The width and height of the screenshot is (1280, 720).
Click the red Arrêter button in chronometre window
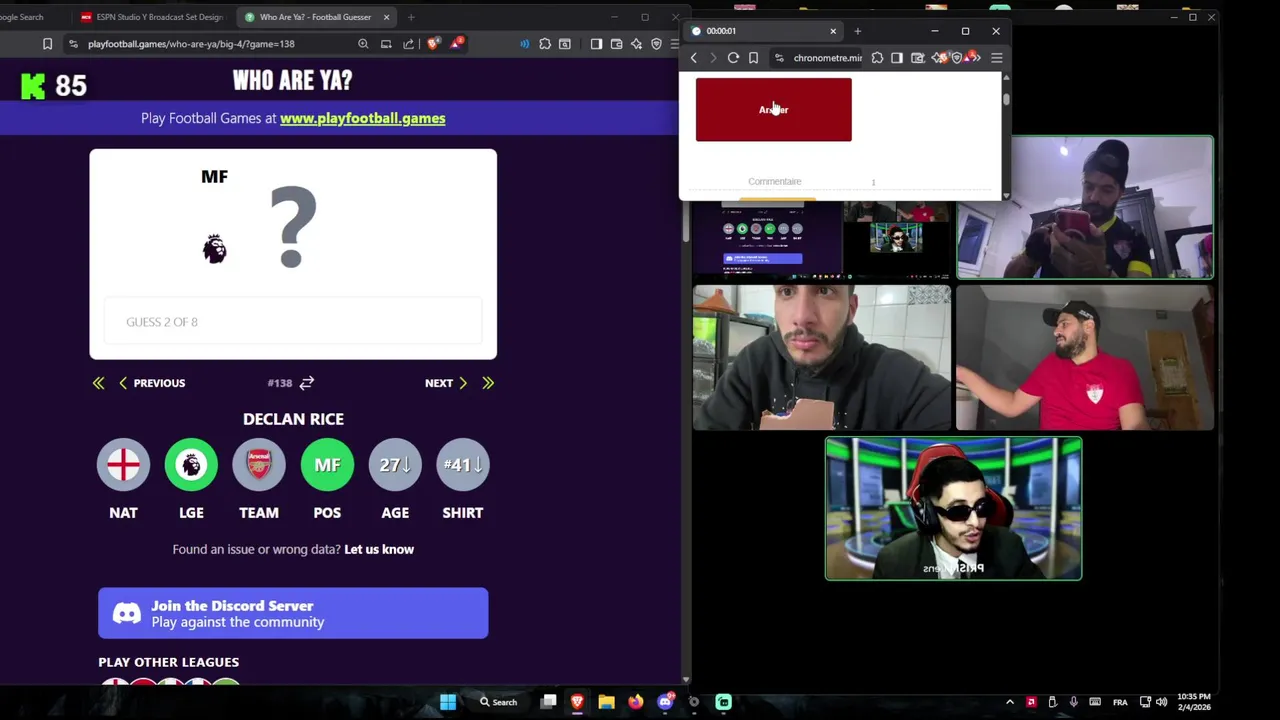tap(774, 110)
